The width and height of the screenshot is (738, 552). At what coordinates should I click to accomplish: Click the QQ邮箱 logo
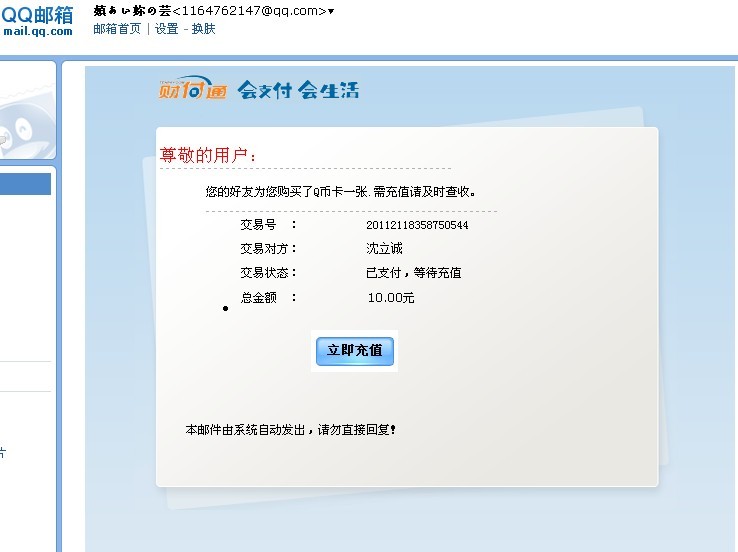(37, 16)
